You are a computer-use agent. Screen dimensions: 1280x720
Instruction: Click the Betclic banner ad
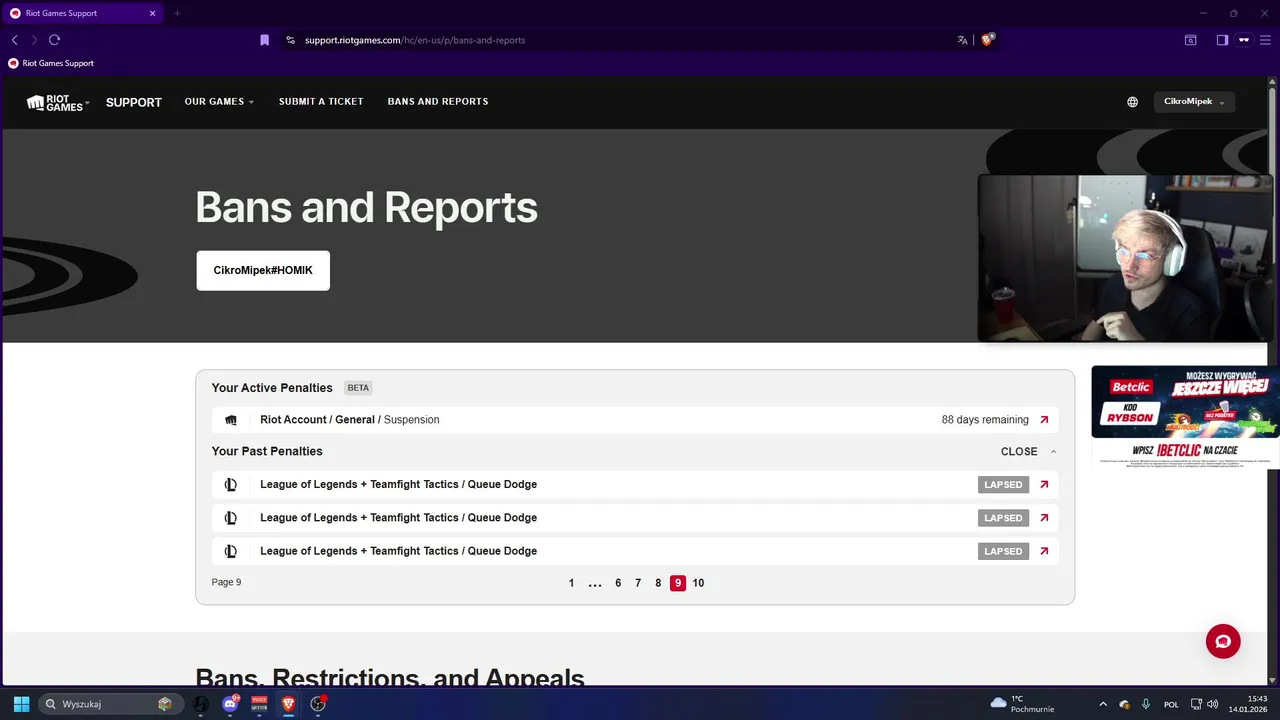(x=1185, y=416)
